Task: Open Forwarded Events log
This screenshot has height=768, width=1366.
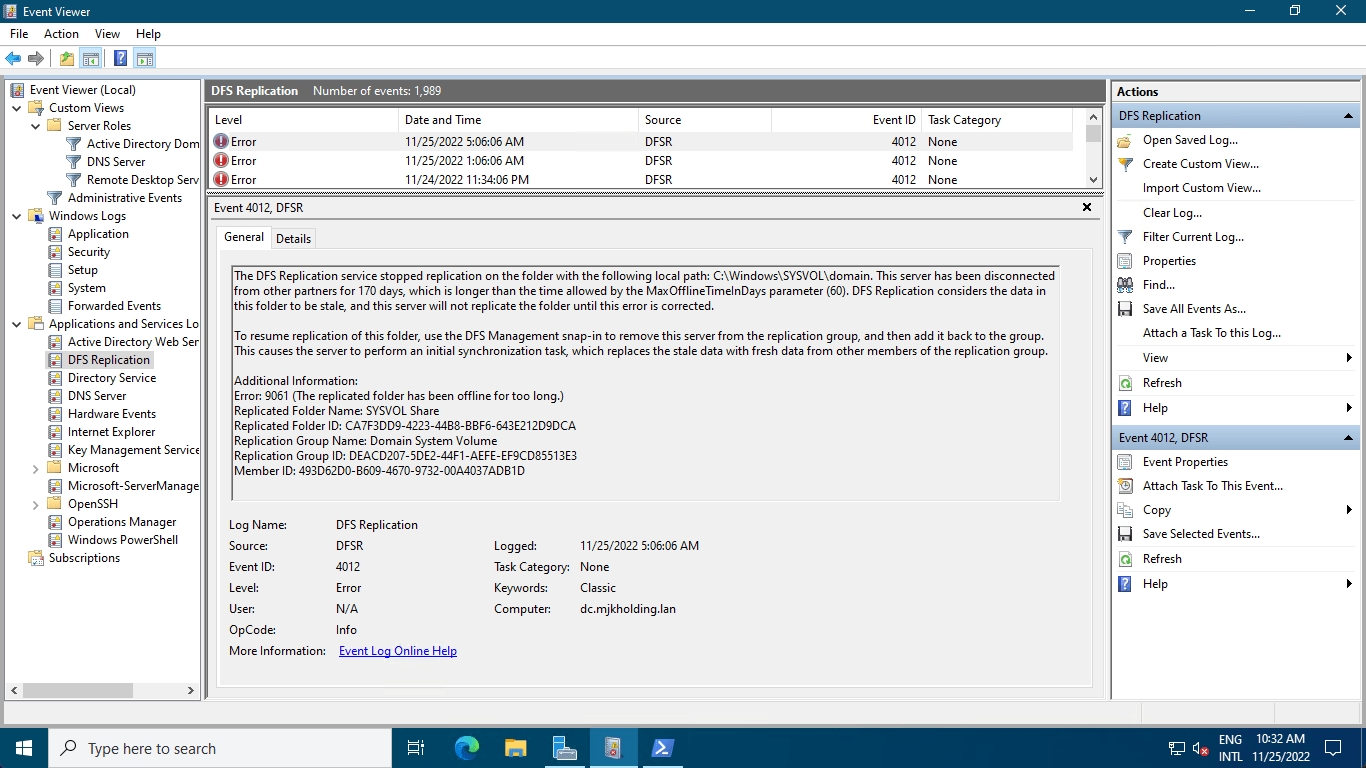Action: [x=114, y=306]
